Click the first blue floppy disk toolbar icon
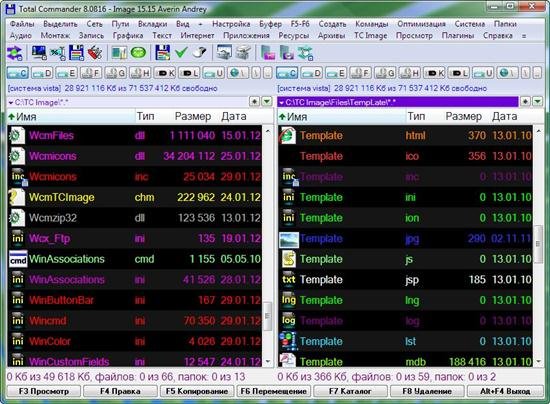The width and height of the screenshot is (550, 404). (x=76, y=53)
